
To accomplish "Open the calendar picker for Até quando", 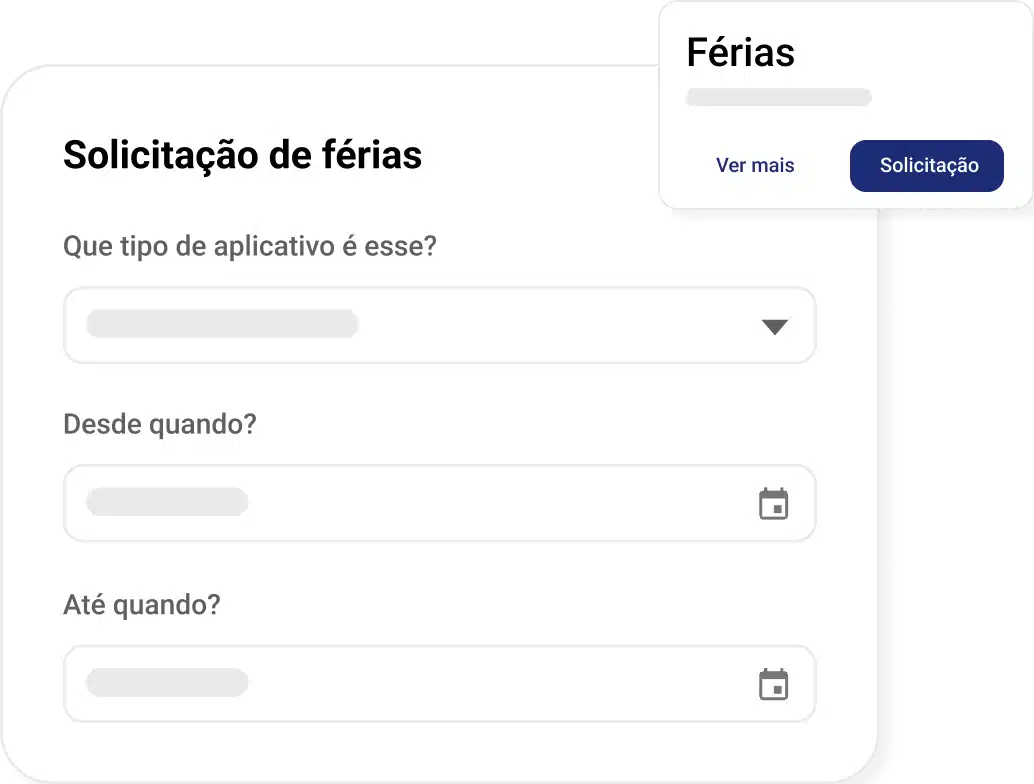I will [773, 685].
